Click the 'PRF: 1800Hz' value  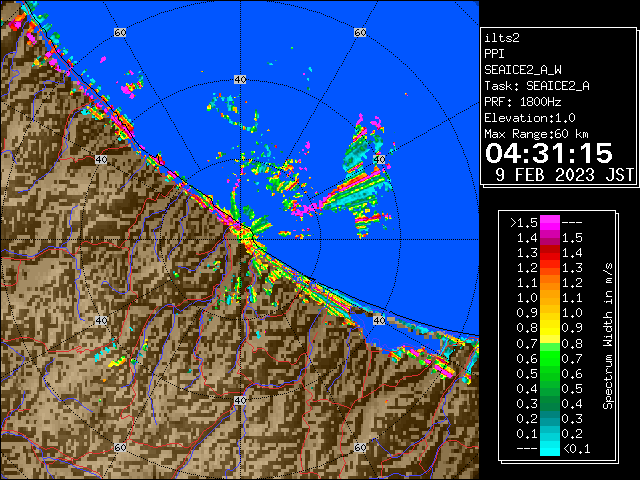[x=522, y=102]
